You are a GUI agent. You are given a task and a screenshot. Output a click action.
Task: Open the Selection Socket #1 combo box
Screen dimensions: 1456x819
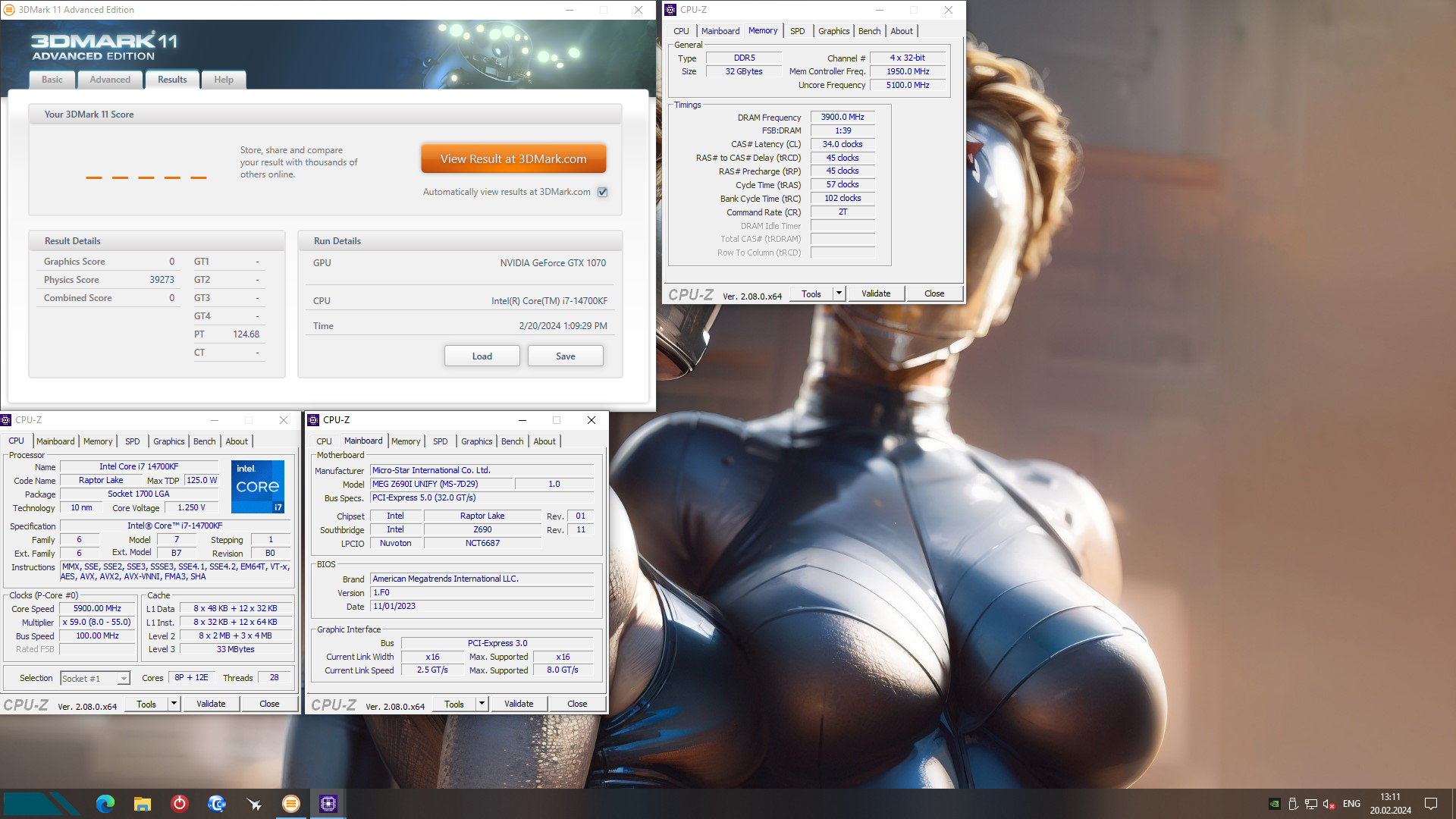[96, 679]
